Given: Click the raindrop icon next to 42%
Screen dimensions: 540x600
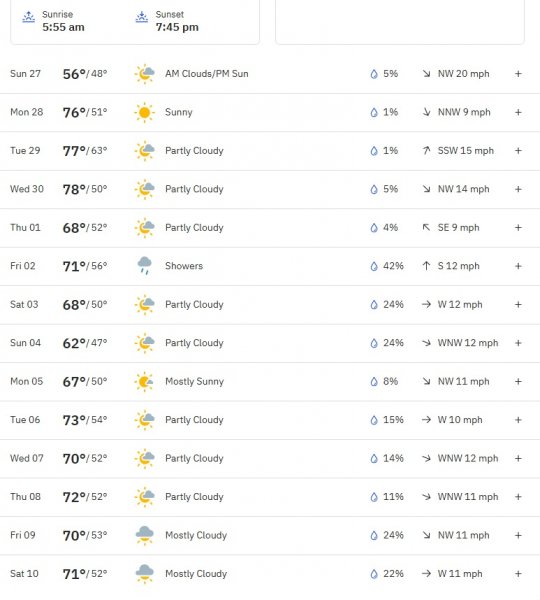Looking at the screenshot, I should click(x=374, y=266).
